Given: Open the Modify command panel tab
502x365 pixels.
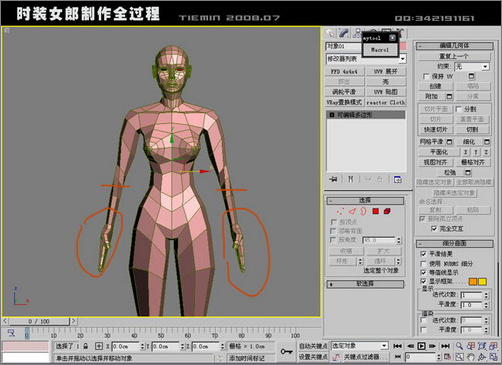Looking at the screenshot, I should (x=344, y=33).
